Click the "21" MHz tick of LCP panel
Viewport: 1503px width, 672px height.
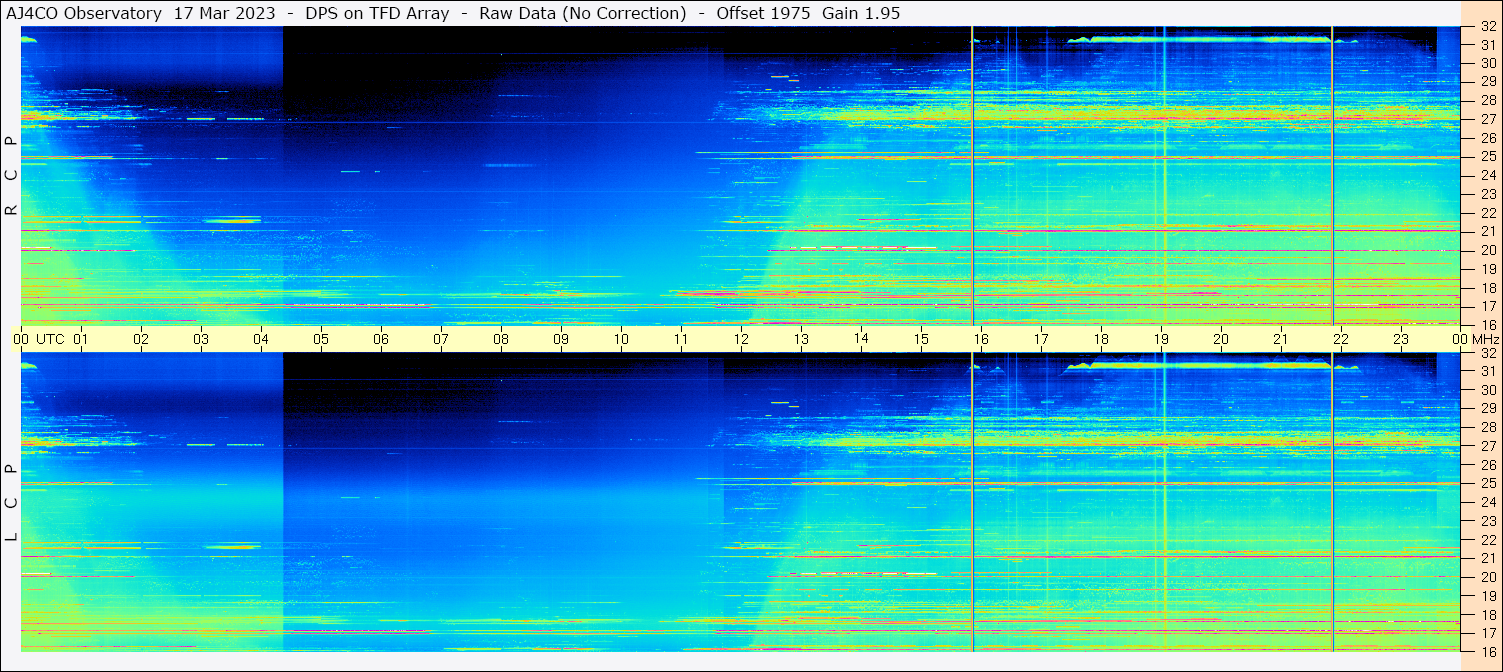click(1487, 558)
